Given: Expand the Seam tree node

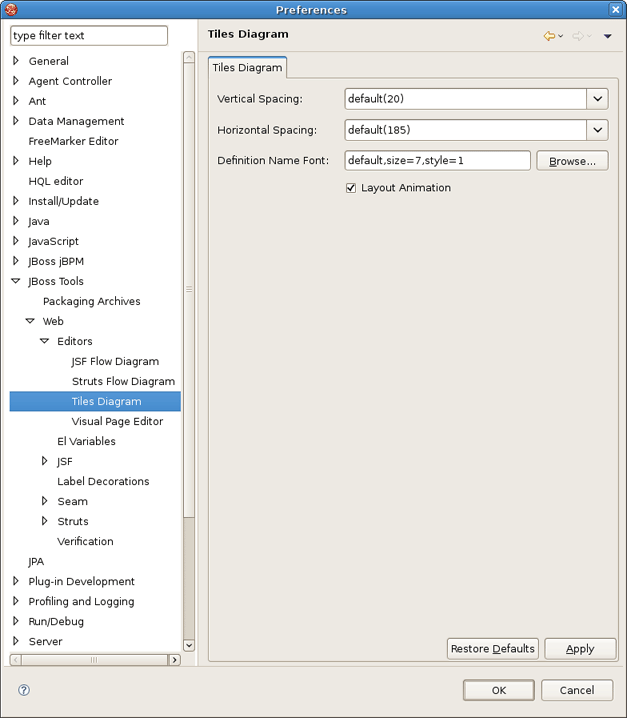Looking at the screenshot, I should [44, 501].
